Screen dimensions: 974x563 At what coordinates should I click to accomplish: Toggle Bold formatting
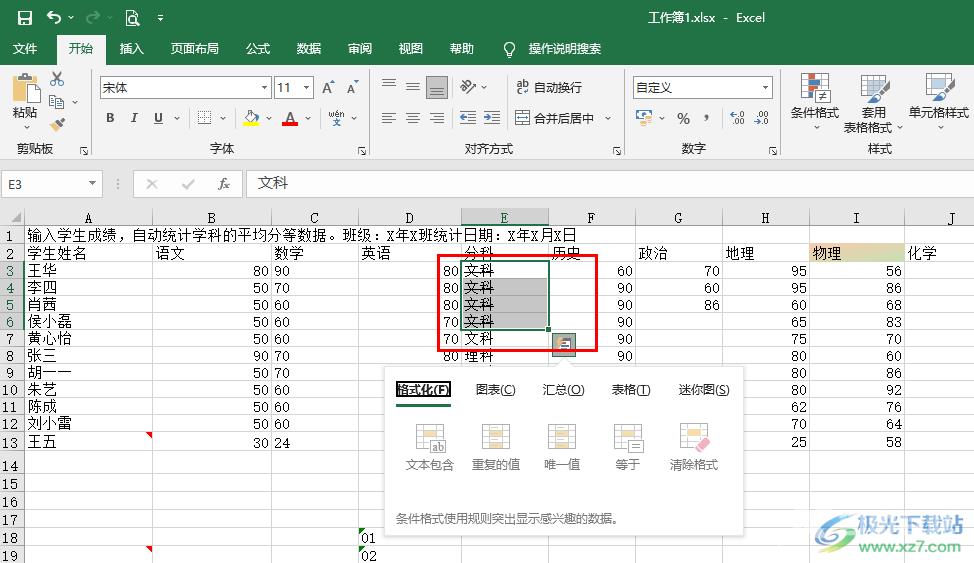tap(110, 117)
